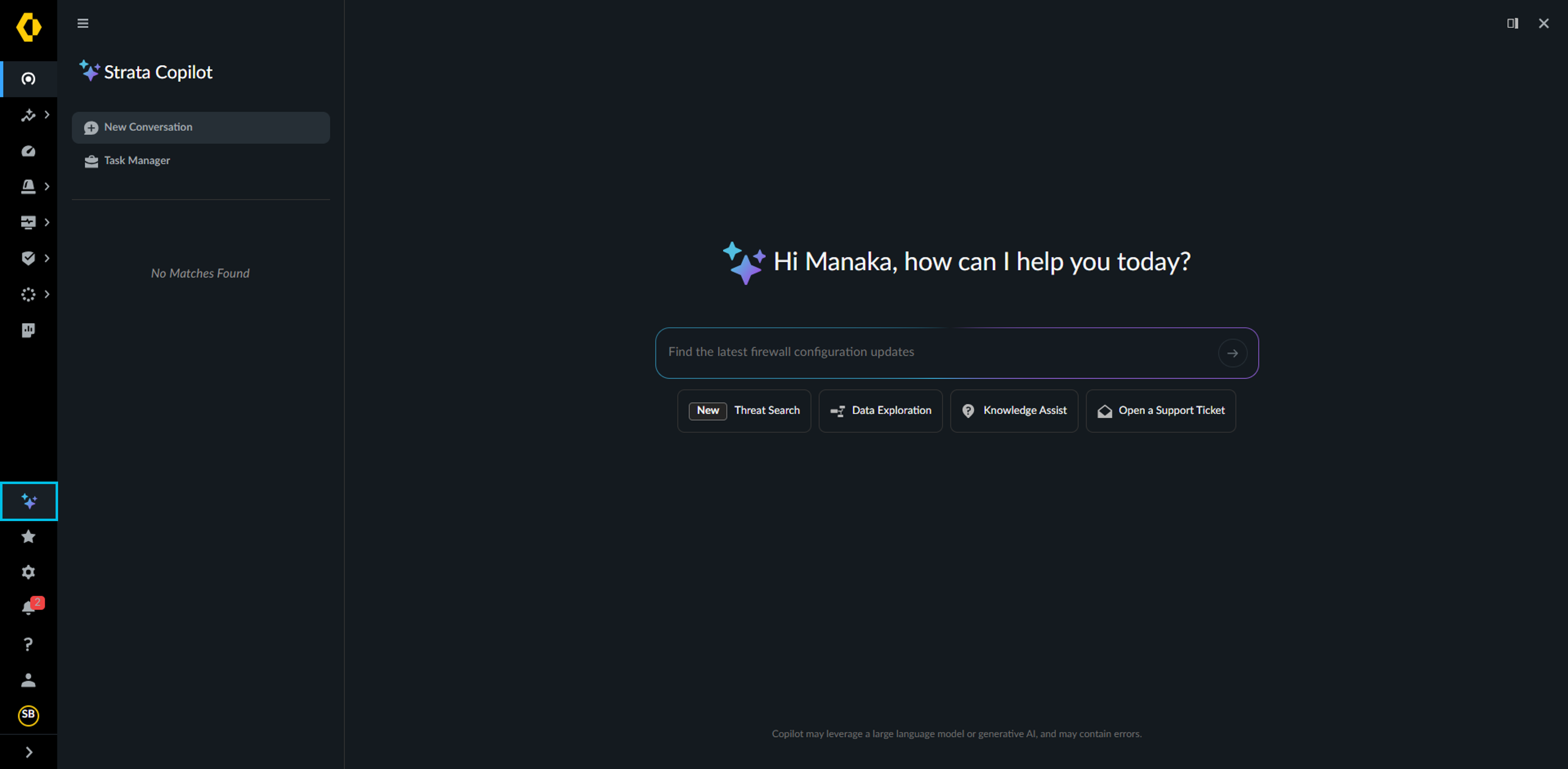This screenshot has width=1568, height=769.
Task: Select the Data Exploration suggestion
Action: tap(880, 411)
